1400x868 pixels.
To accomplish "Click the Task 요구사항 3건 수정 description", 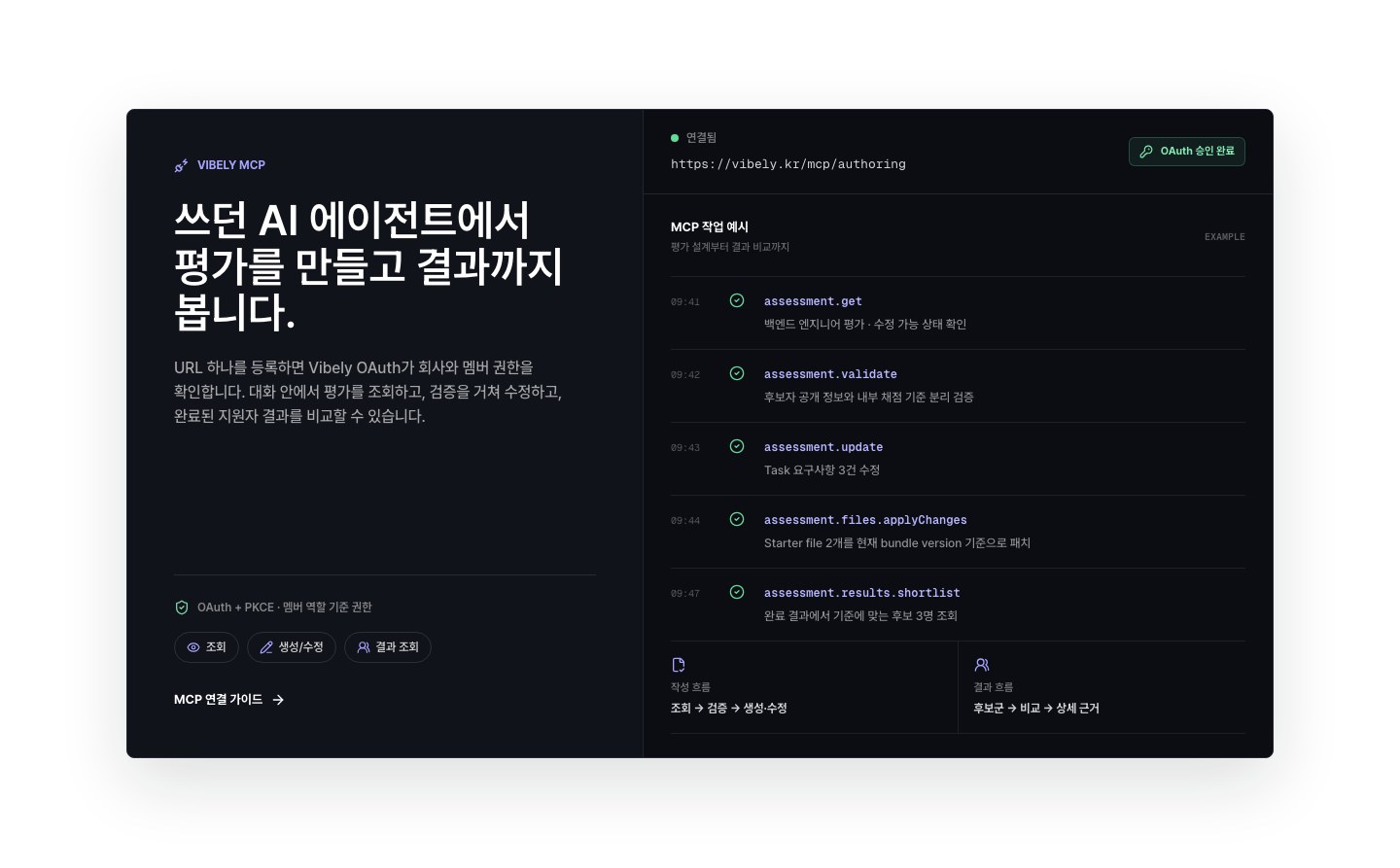I will click(x=822, y=470).
